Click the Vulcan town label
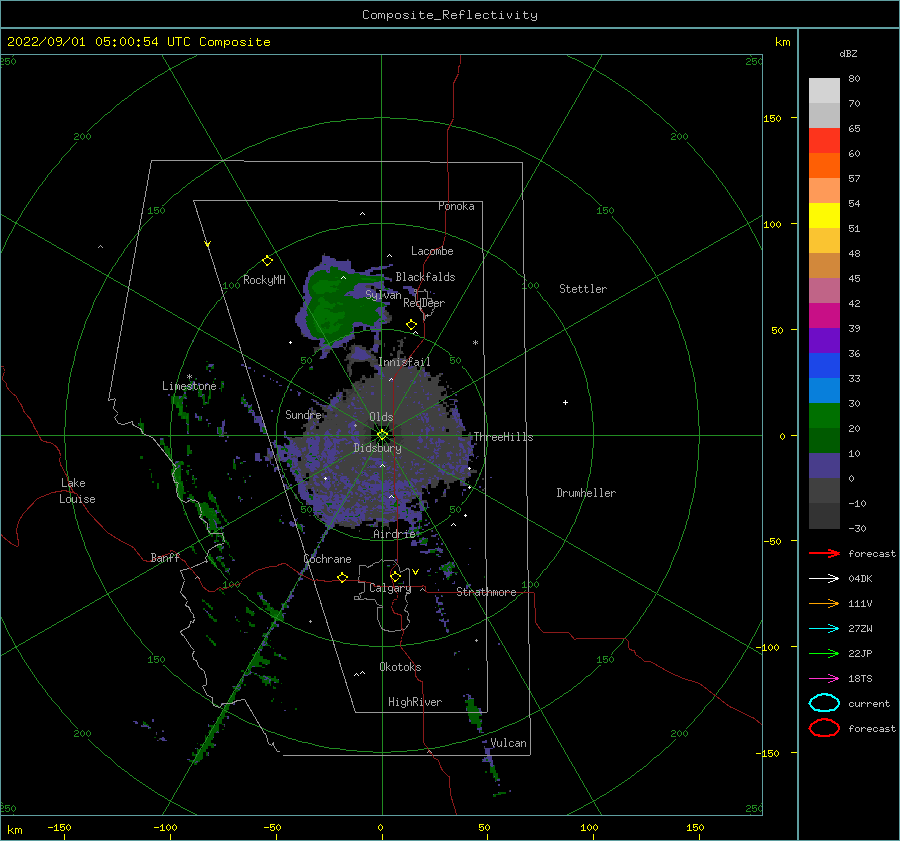 508,743
